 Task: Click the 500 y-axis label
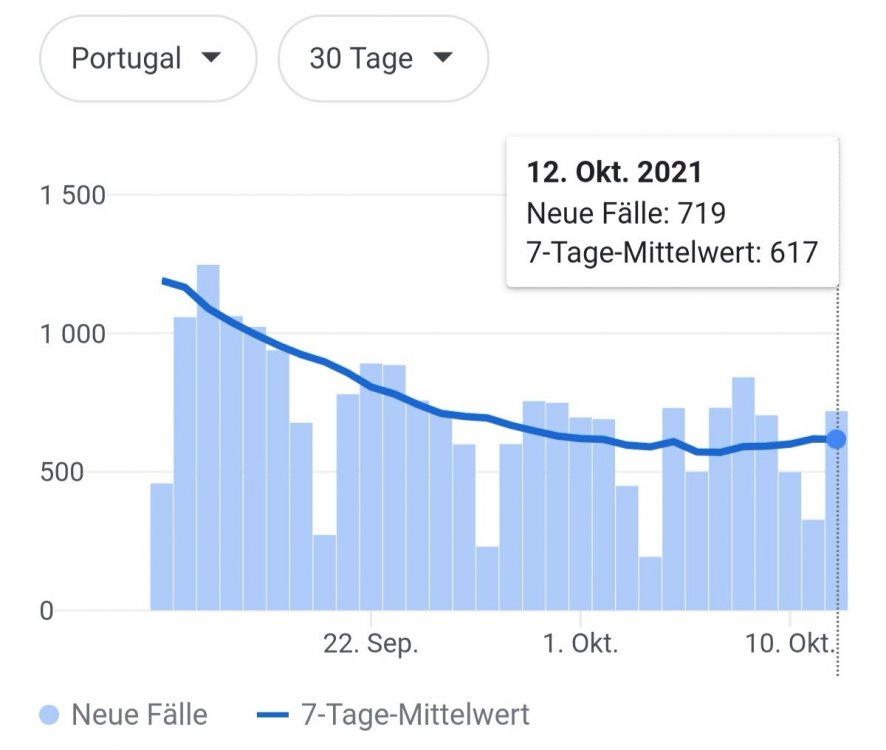tap(62, 472)
